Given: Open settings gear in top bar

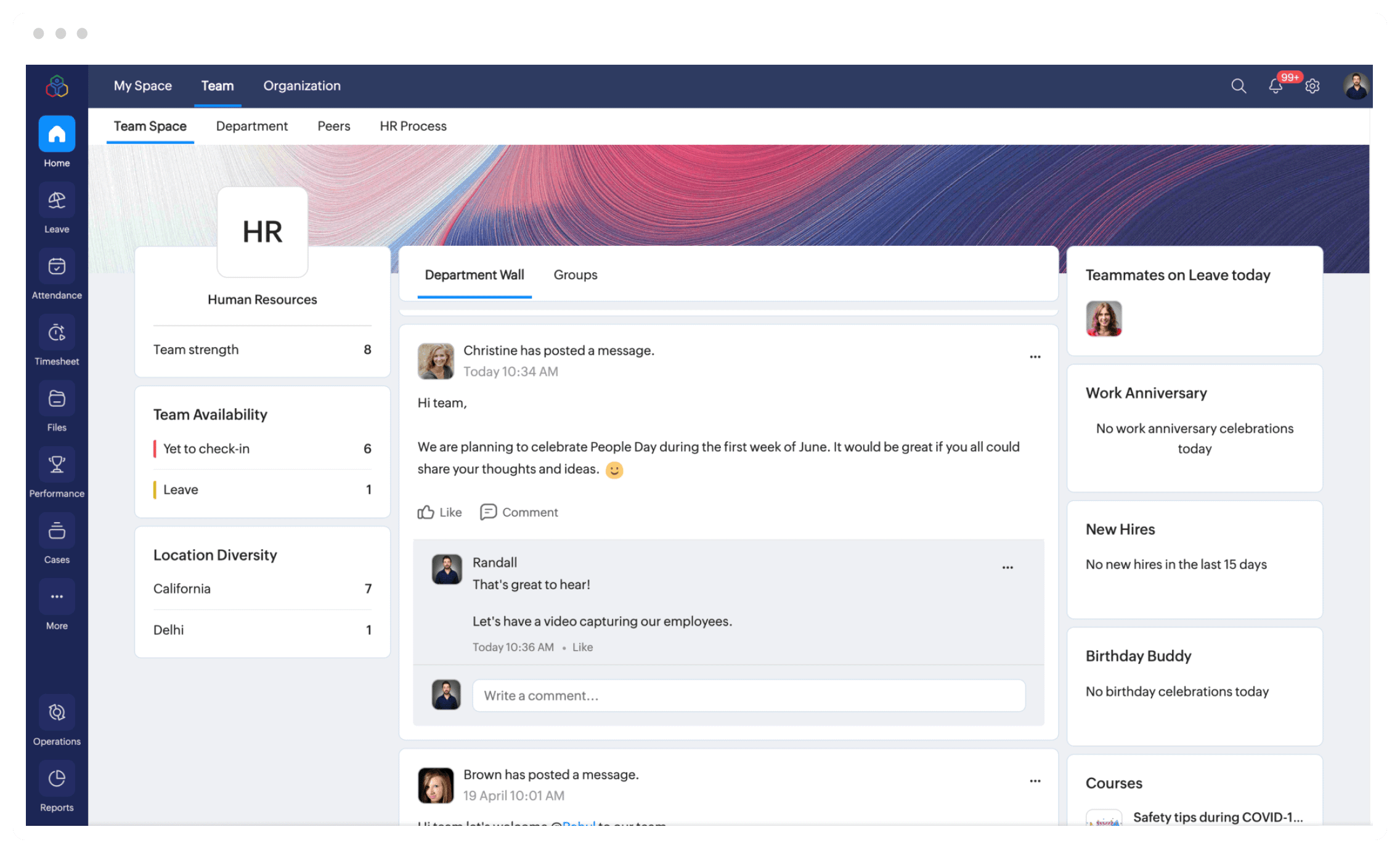Looking at the screenshot, I should click(x=1312, y=86).
